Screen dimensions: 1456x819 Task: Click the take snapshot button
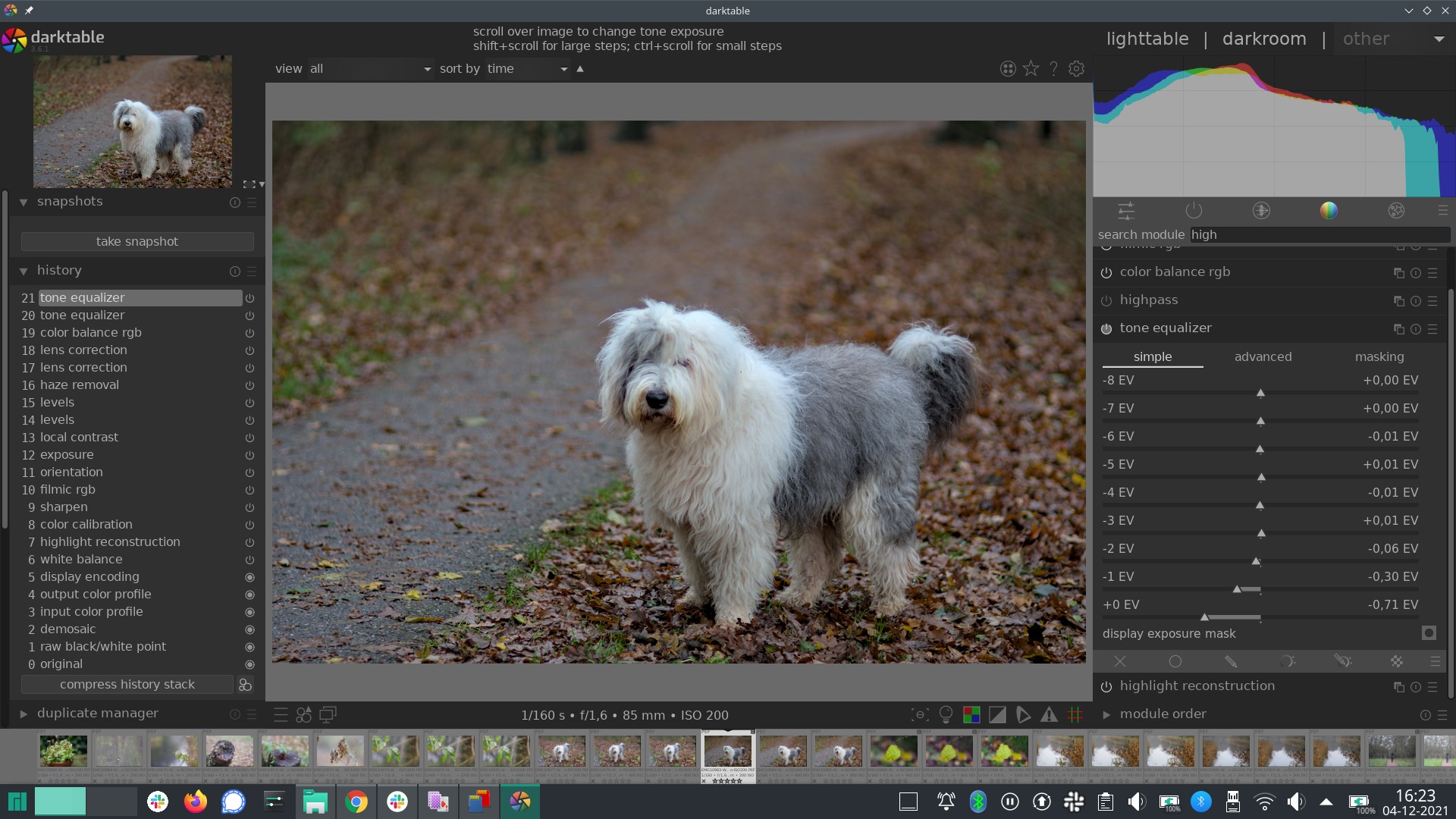click(x=137, y=242)
